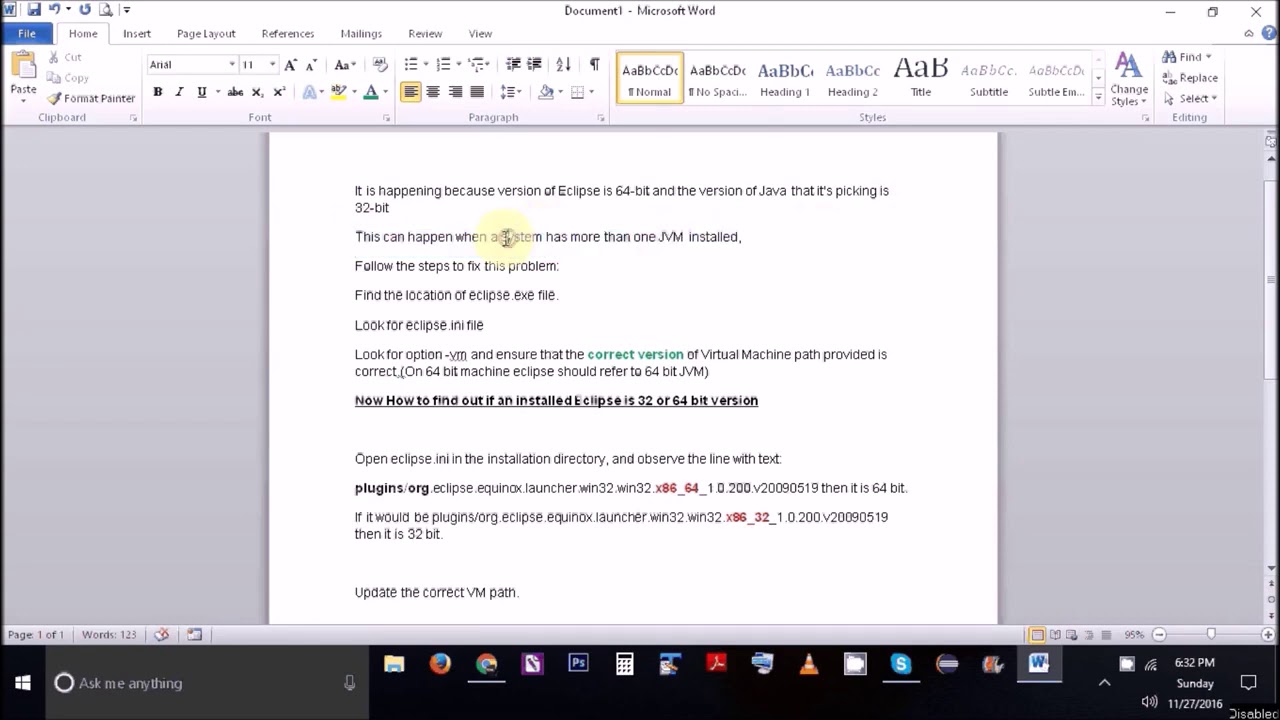Click the Redo icon in Quick Access
The width and height of the screenshot is (1280, 720).
point(85,10)
